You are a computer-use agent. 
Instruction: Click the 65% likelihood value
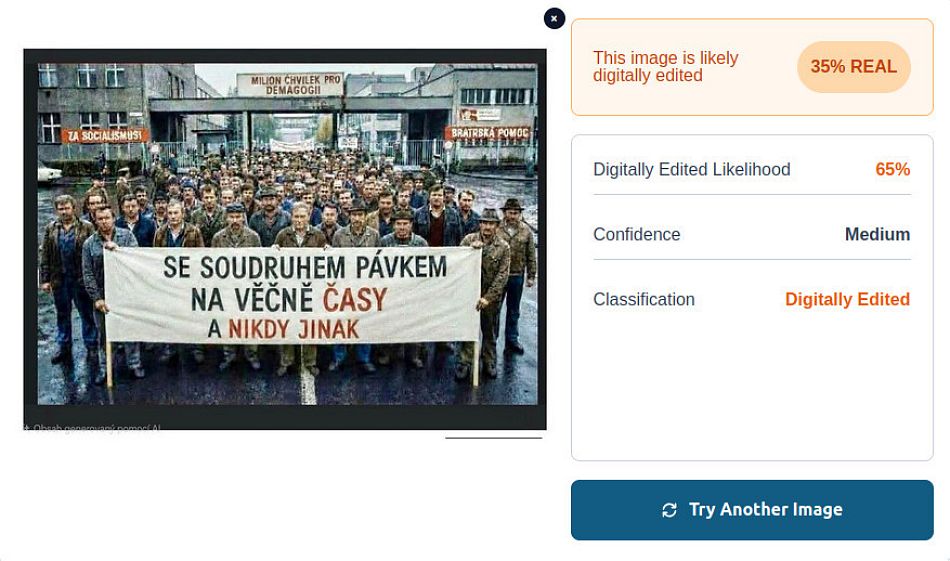pos(892,170)
